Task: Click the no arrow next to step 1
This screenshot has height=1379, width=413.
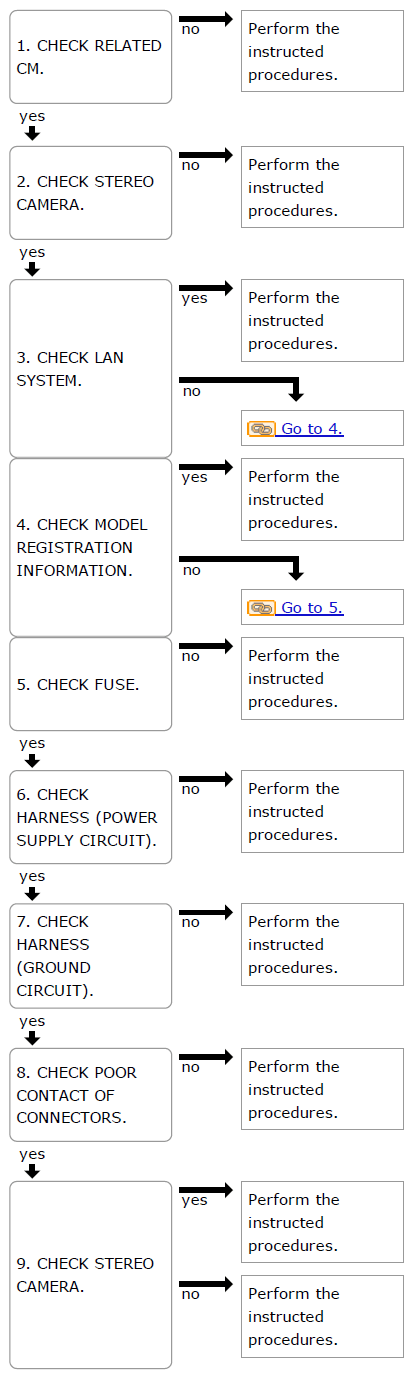Action: [x=206, y=19]
